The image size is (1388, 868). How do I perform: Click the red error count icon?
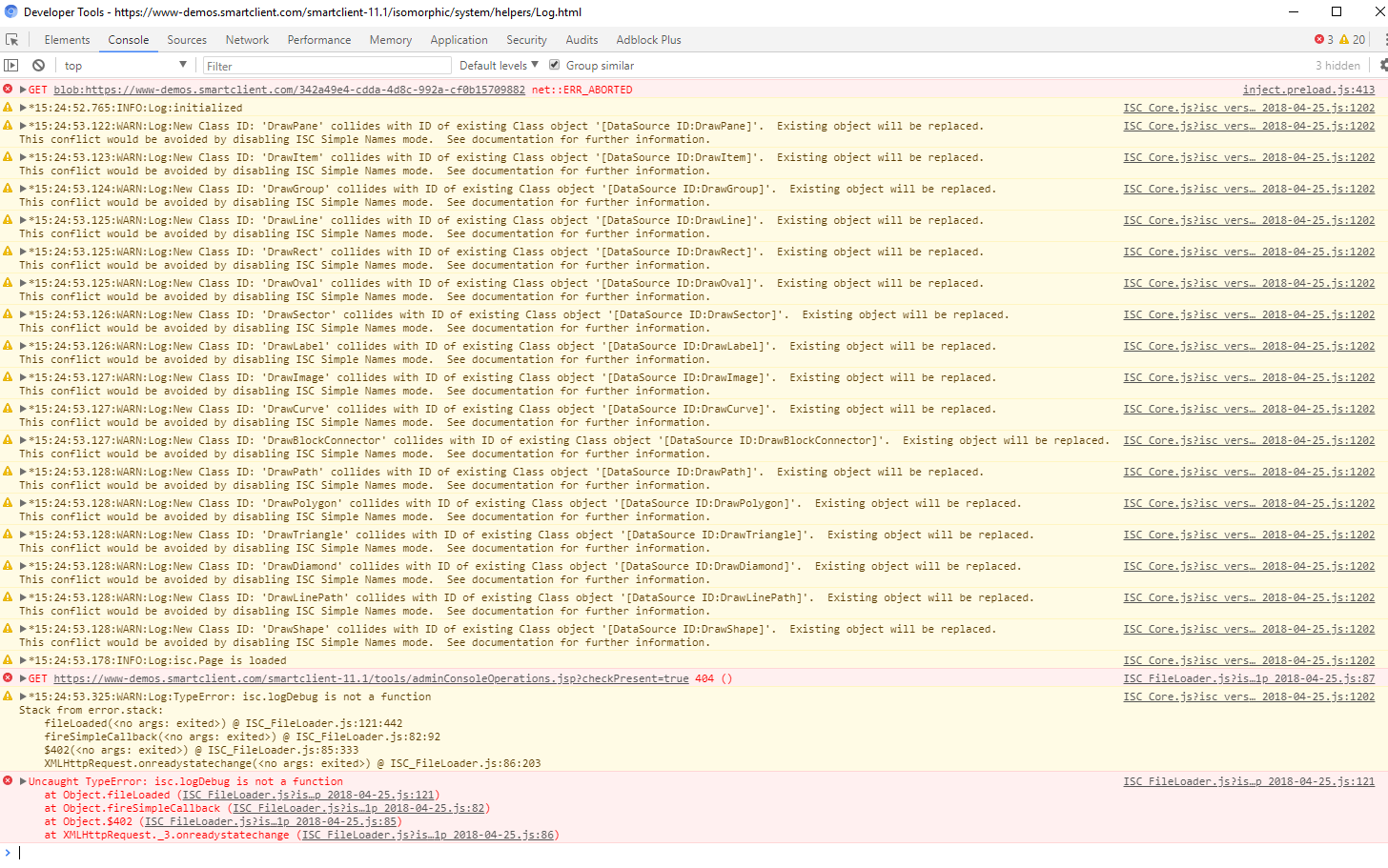coord(1319,40)
